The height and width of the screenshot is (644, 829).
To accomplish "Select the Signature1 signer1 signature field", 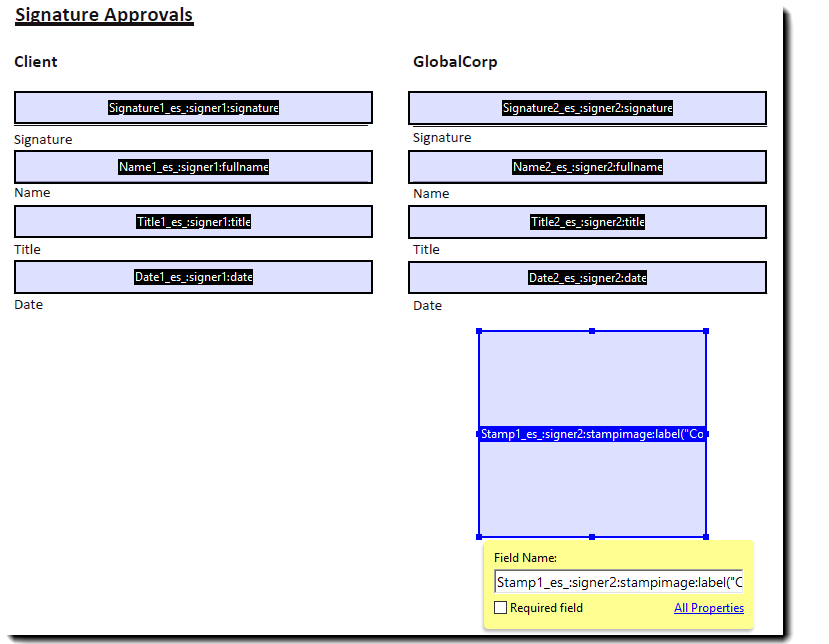I will coord(193,108).
